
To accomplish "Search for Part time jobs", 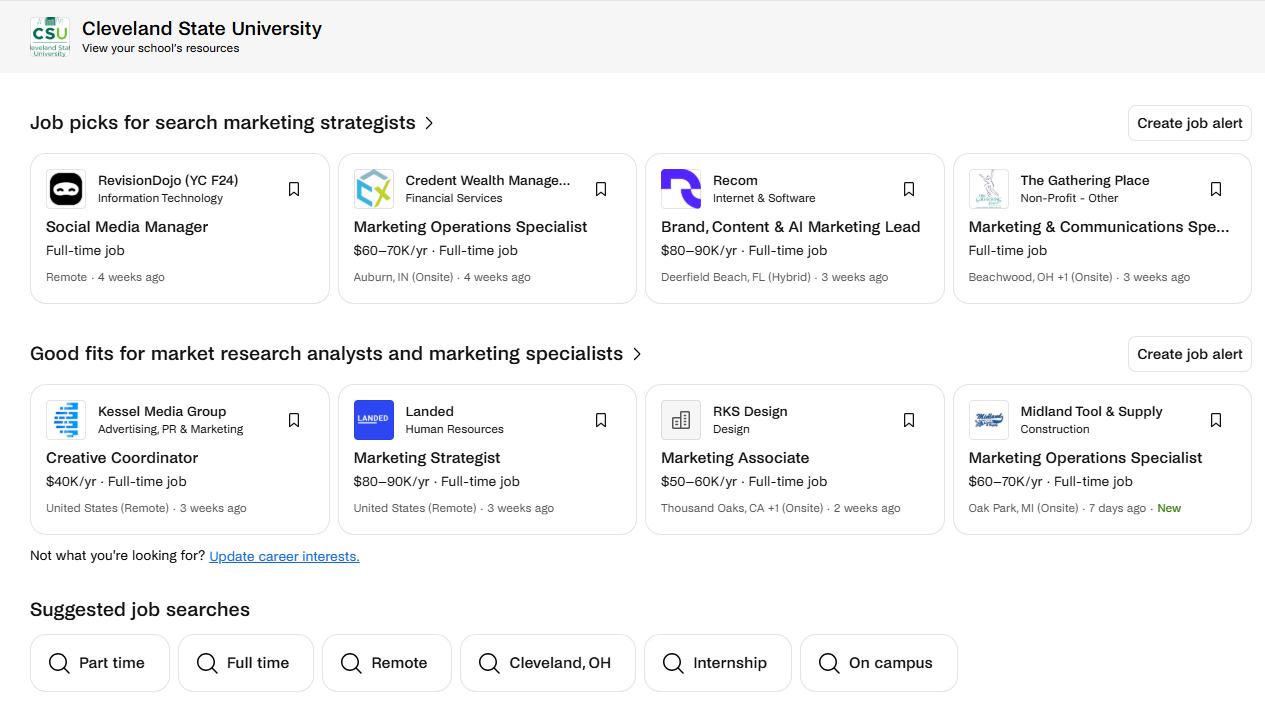I will [100, 663].
